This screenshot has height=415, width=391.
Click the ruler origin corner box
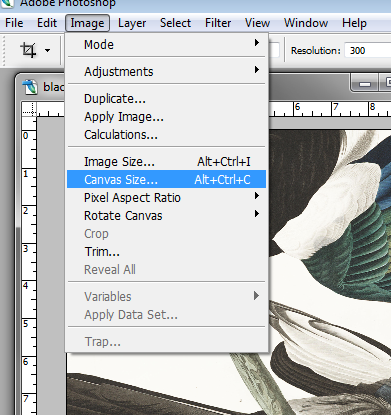tap(29, 109)
